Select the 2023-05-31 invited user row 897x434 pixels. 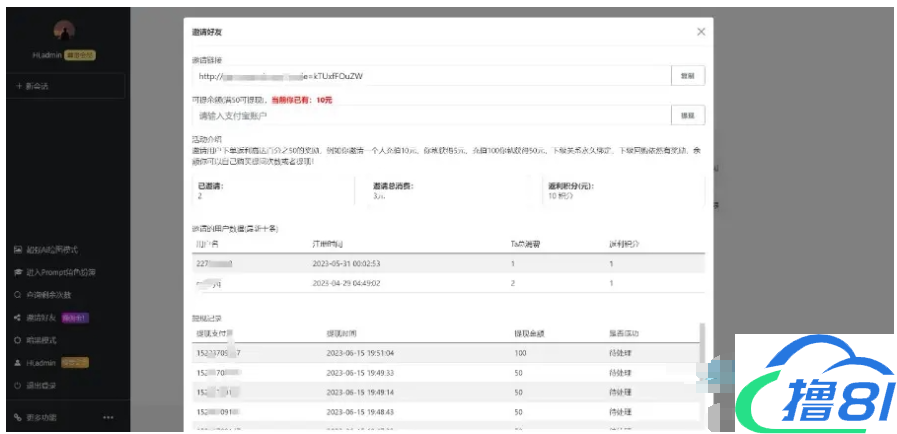[x=448, y=264]
